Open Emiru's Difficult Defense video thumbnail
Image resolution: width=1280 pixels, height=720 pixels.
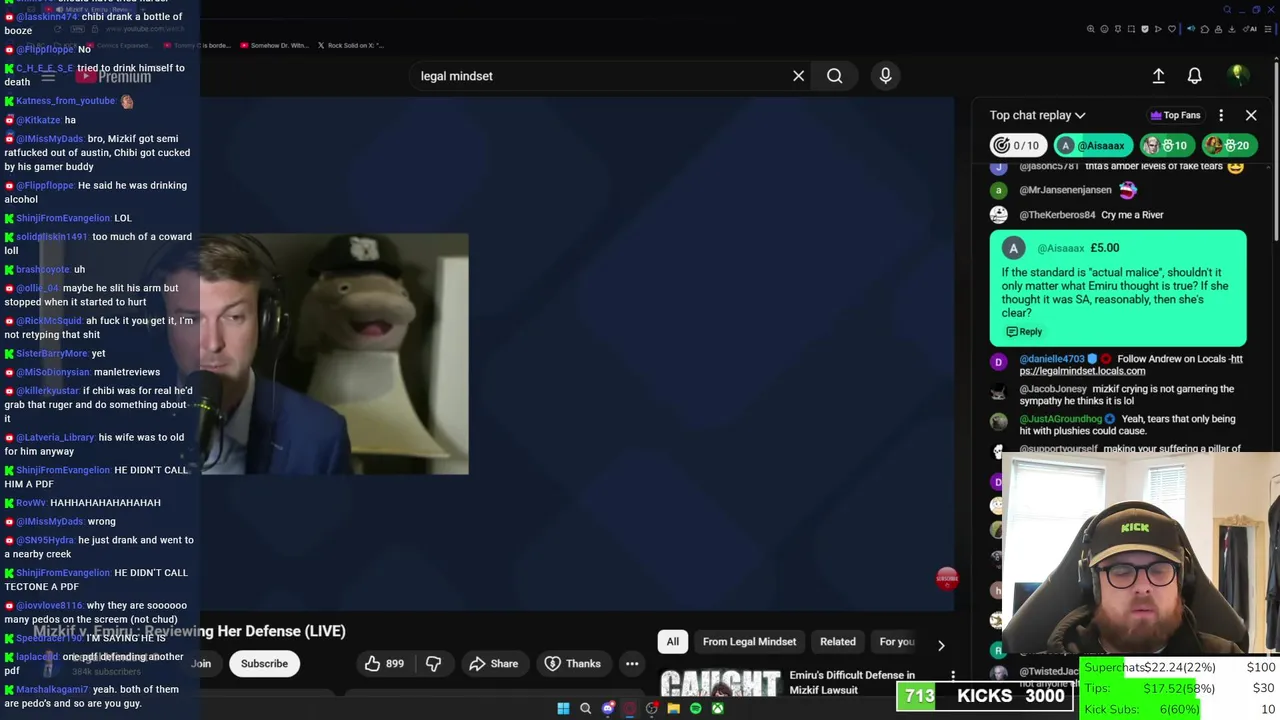720,684
